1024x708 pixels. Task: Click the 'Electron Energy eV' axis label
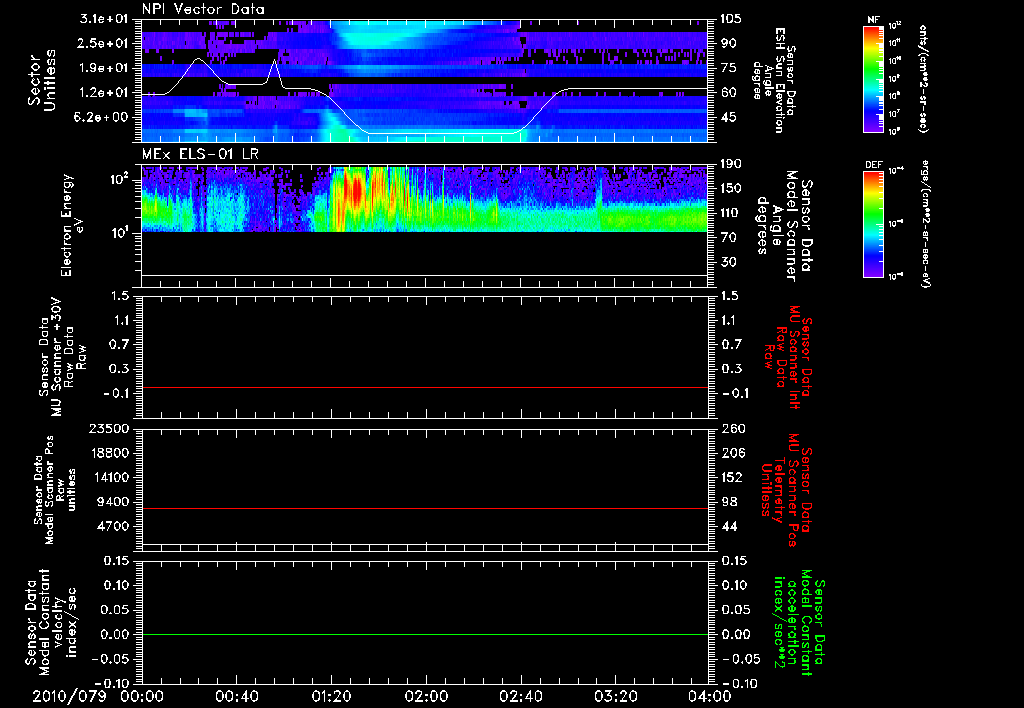(x=71, y=225)
